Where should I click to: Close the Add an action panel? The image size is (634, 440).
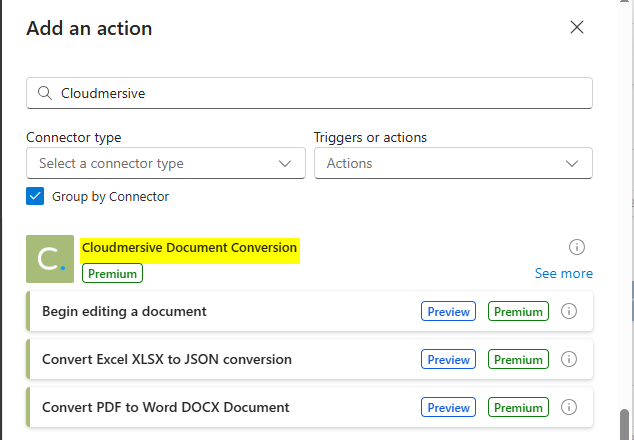pos(577,28)
